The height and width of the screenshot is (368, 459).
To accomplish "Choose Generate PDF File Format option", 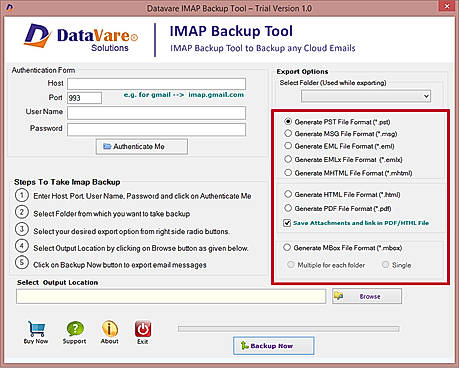I will click(288, 208).
